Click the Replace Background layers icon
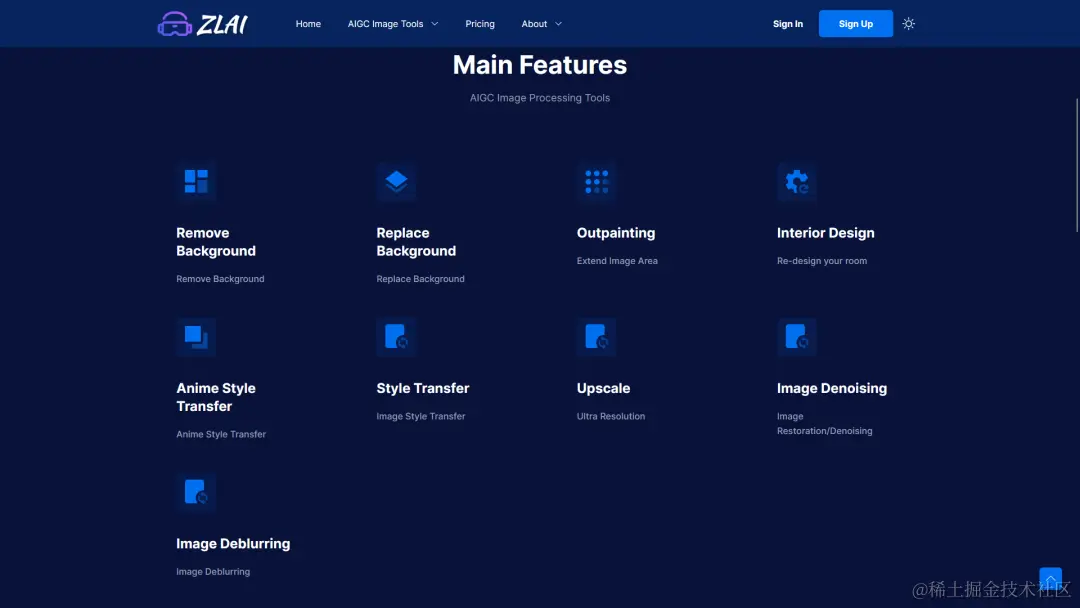The image size is (1080, 608). [396, 182]
